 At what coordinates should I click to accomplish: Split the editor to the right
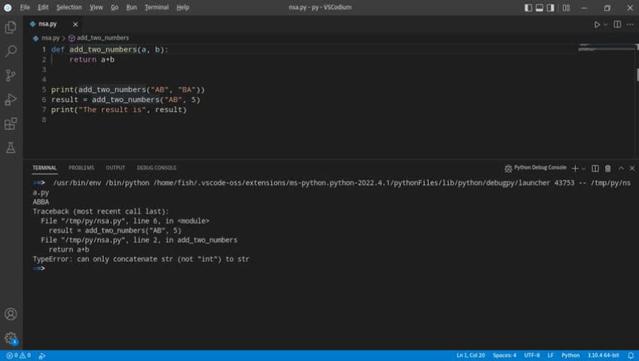click(x=617, y=24)
